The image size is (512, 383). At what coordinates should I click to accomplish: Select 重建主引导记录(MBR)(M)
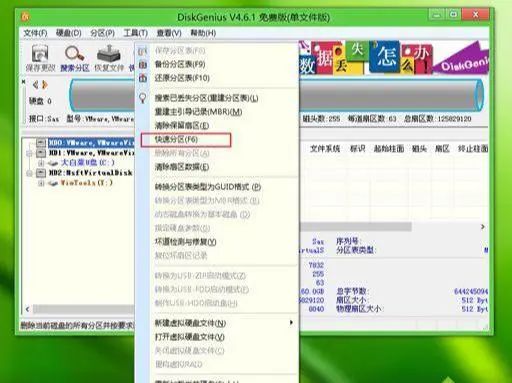(x=198, y=112)
